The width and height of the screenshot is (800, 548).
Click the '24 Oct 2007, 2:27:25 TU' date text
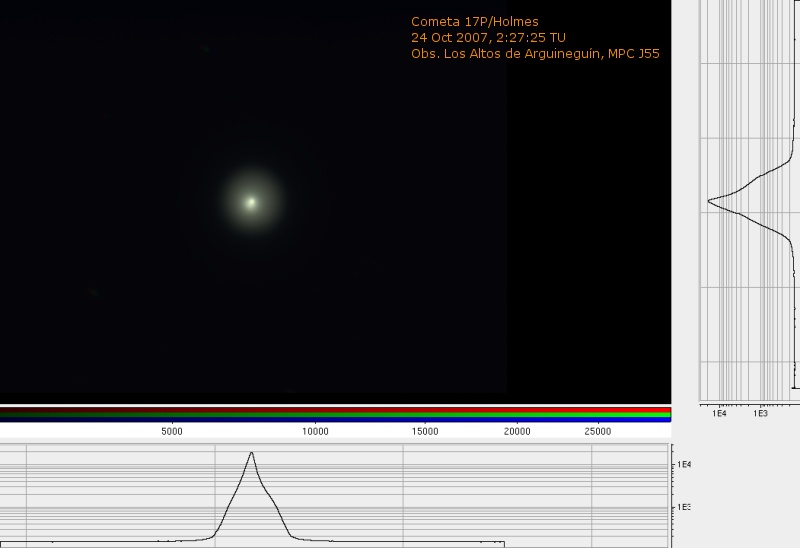click(488, 37)
